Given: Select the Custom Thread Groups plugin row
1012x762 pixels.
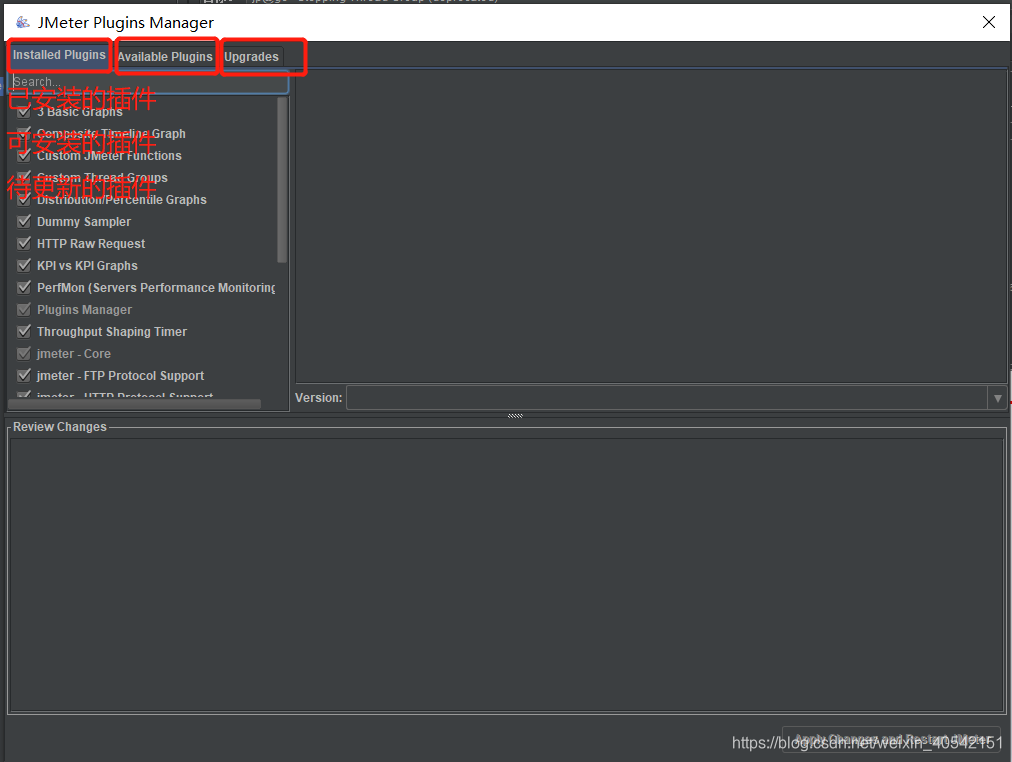Looking at the screenshot, I should [102, 177].
